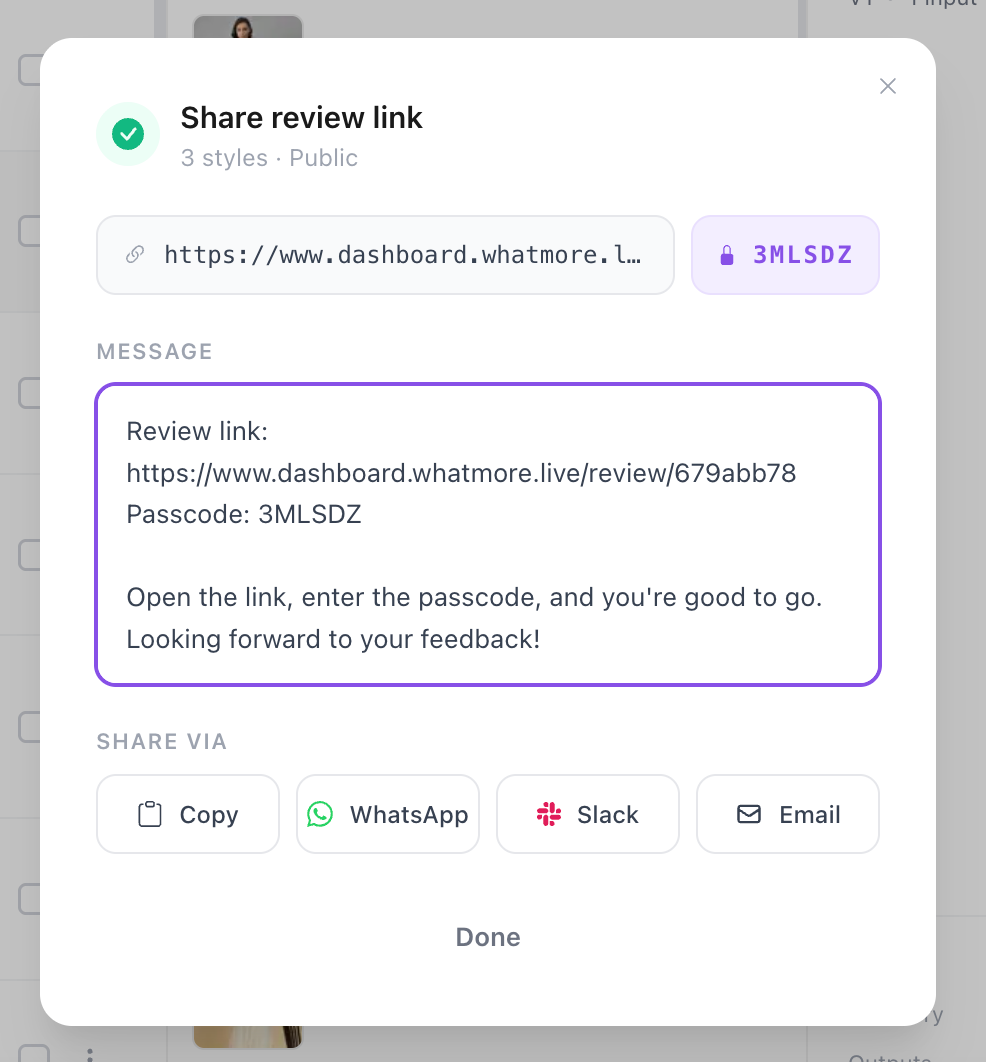The width and height of the screenshot is (986, 1062).
Task: Click the 3MLSDZ passcode chip
Action: point(786,255)
